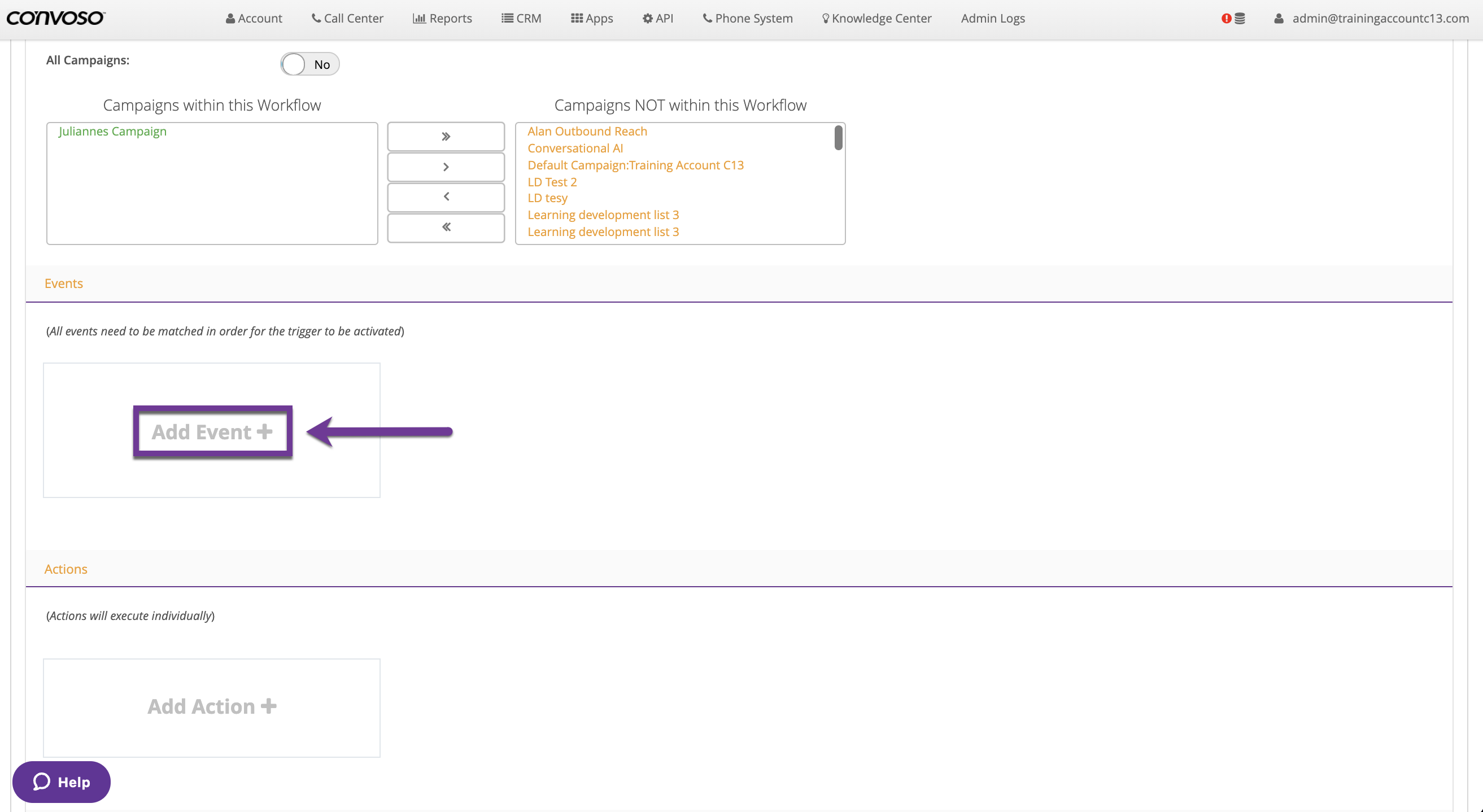Open the Account menu
The height and width of the screenshot is (812, 1483).
(x=254, y=19)
